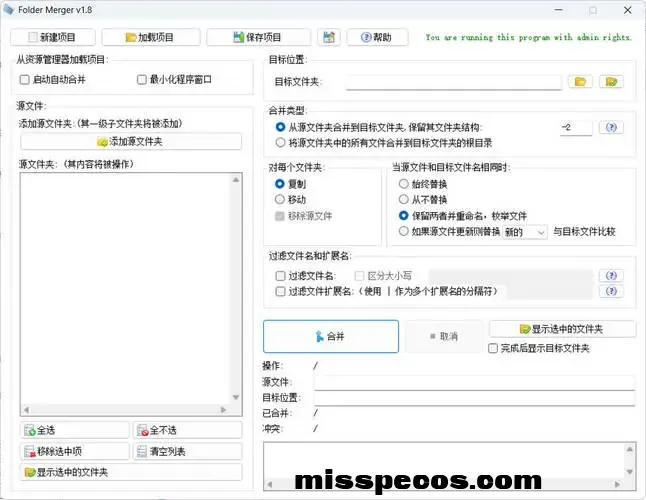This screenshot has width=646, height=500.
Task: Open the 帮助 (Help) button
Action: point(377,37)
